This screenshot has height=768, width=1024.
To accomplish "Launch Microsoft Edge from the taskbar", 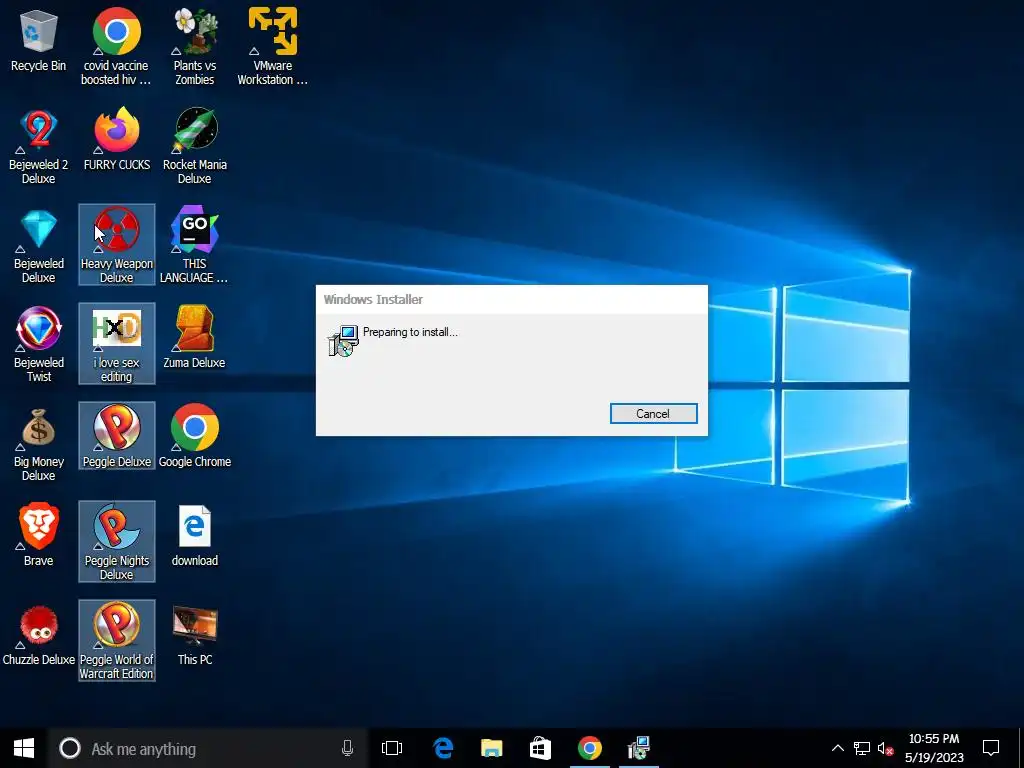I will coord(443,748).
